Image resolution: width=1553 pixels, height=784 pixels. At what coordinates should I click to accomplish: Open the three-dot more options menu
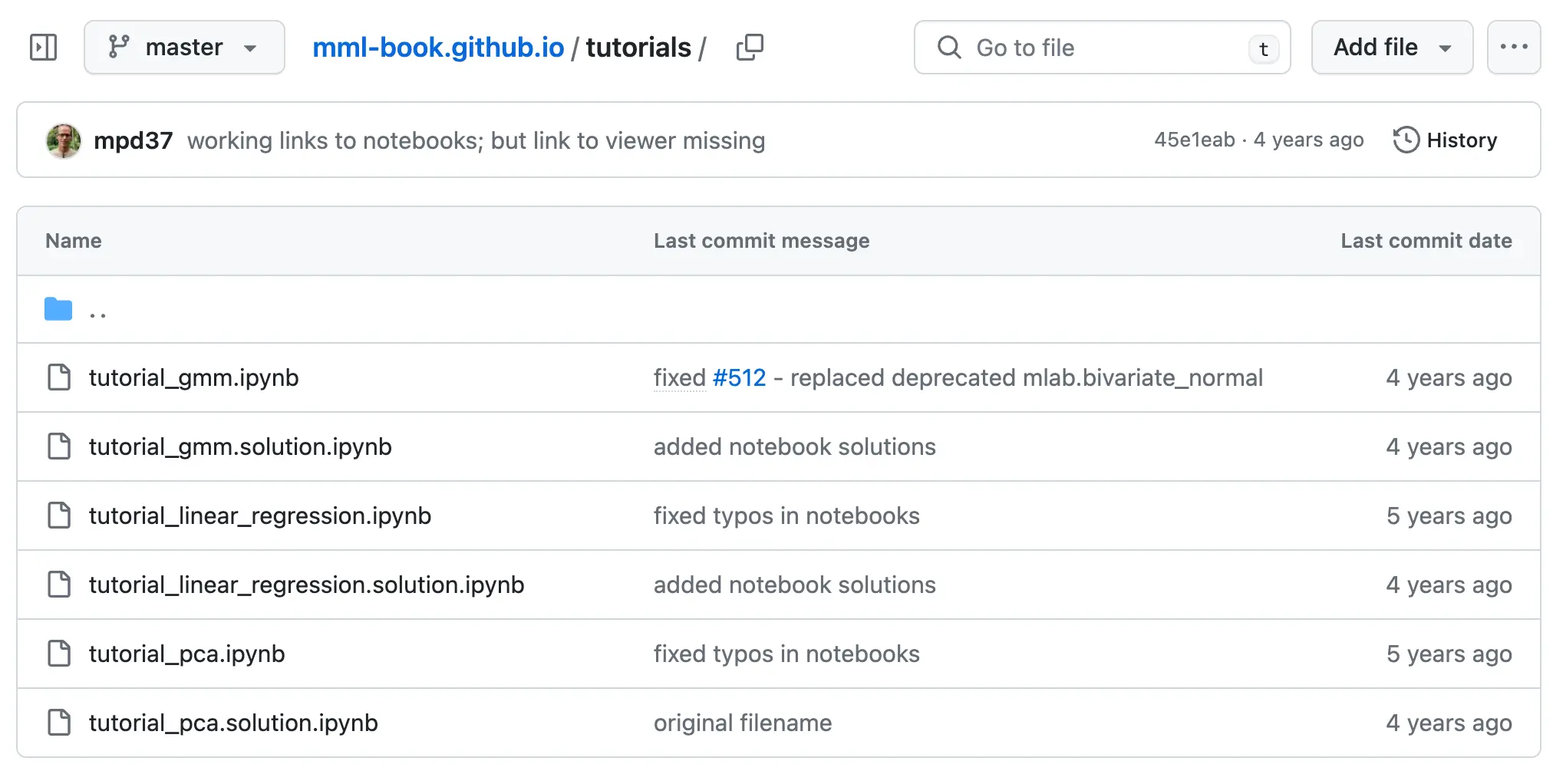tap(1513, 48)
